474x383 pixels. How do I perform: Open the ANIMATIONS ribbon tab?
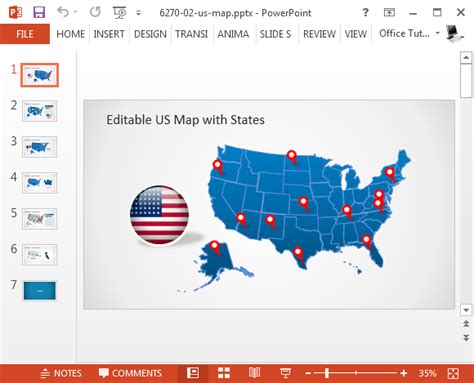(x=233, y=34)
